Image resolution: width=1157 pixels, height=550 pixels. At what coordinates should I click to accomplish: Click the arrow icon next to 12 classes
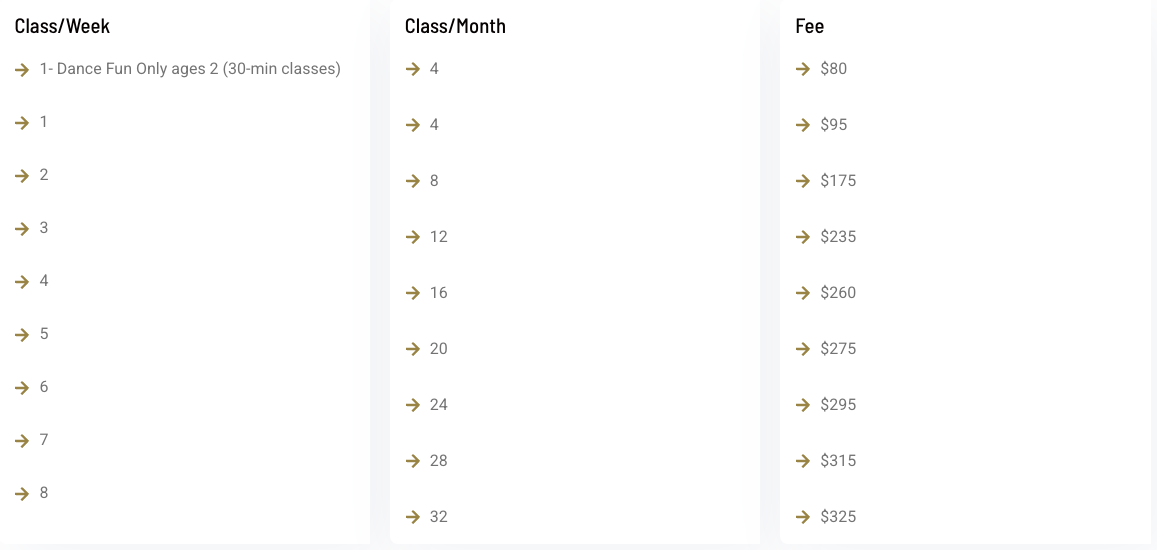[x=412, y=237]
